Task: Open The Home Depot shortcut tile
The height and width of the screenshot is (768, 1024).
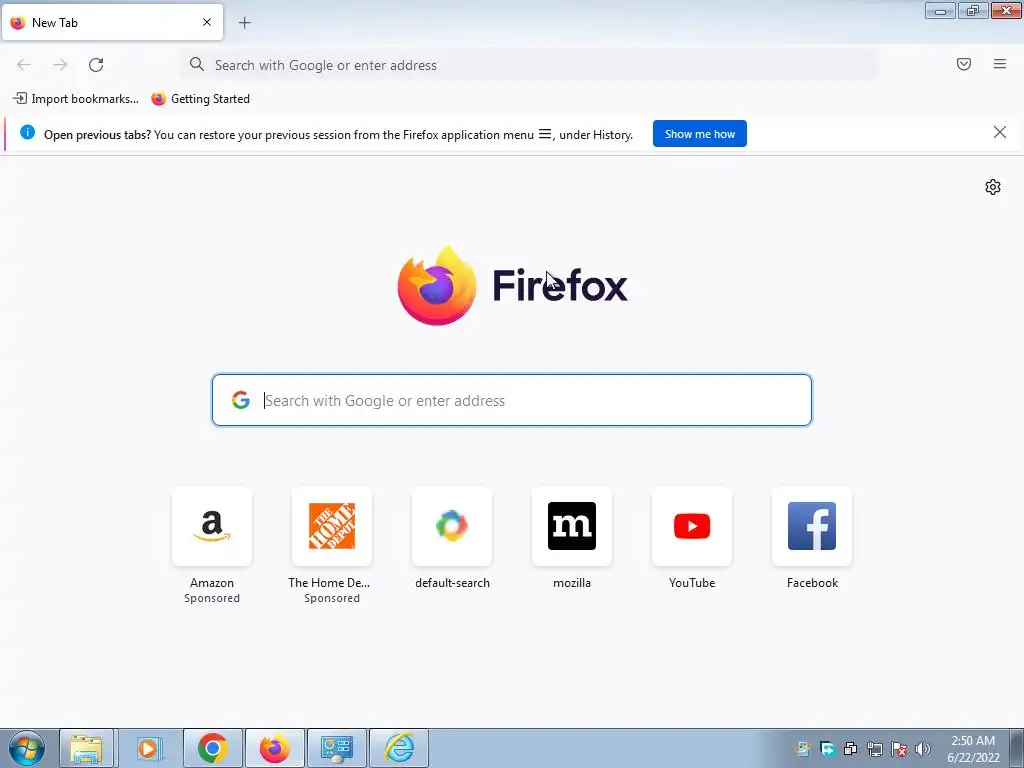Action: (x=332, y=526)
